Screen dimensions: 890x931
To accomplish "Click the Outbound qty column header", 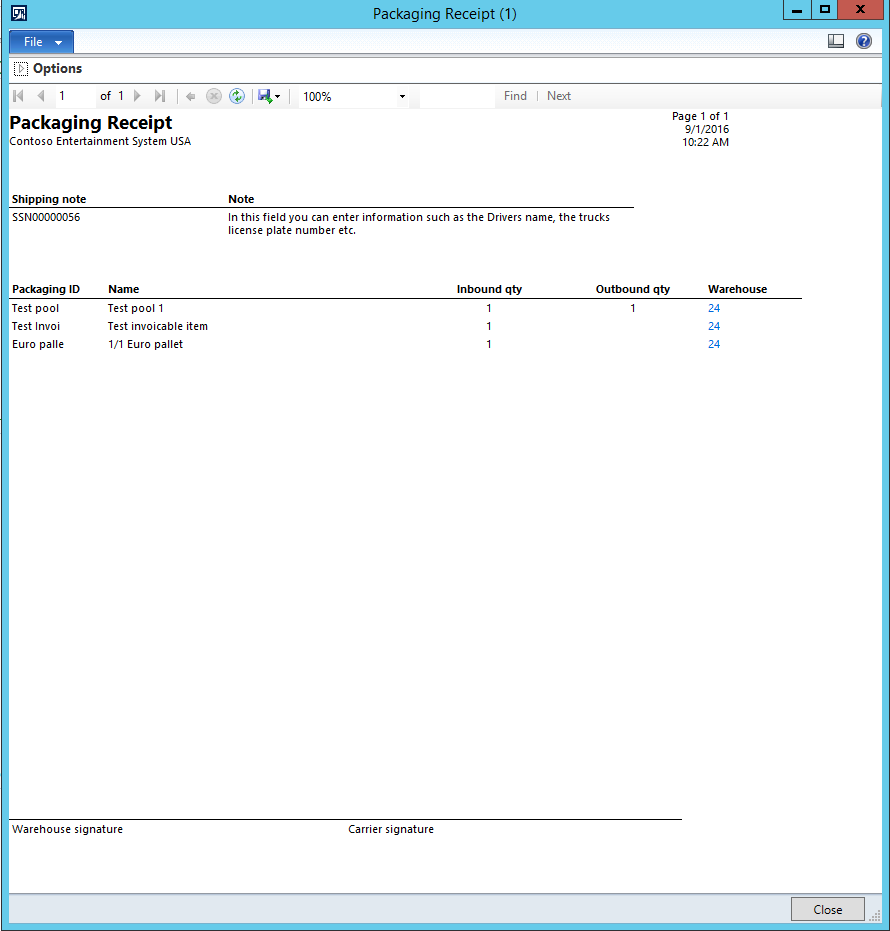I will (633, 289).
